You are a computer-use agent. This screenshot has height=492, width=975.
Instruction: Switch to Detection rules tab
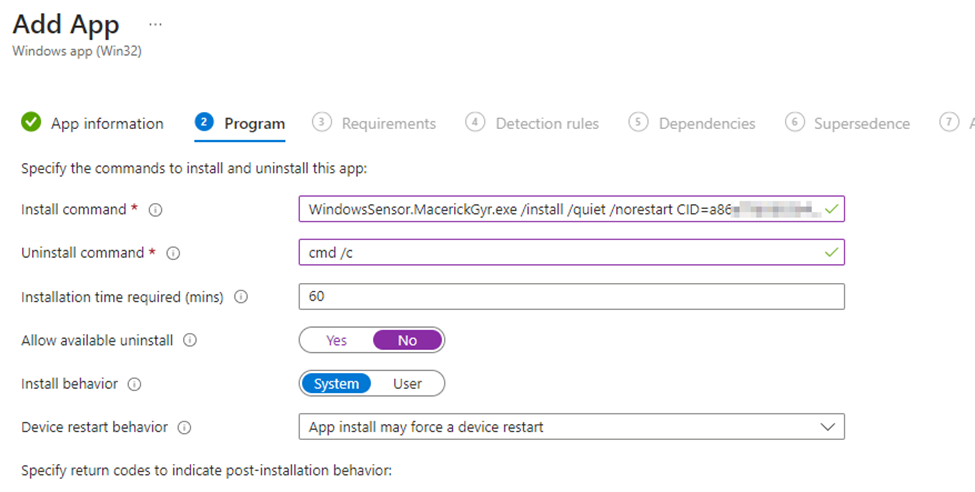(546, 124)
